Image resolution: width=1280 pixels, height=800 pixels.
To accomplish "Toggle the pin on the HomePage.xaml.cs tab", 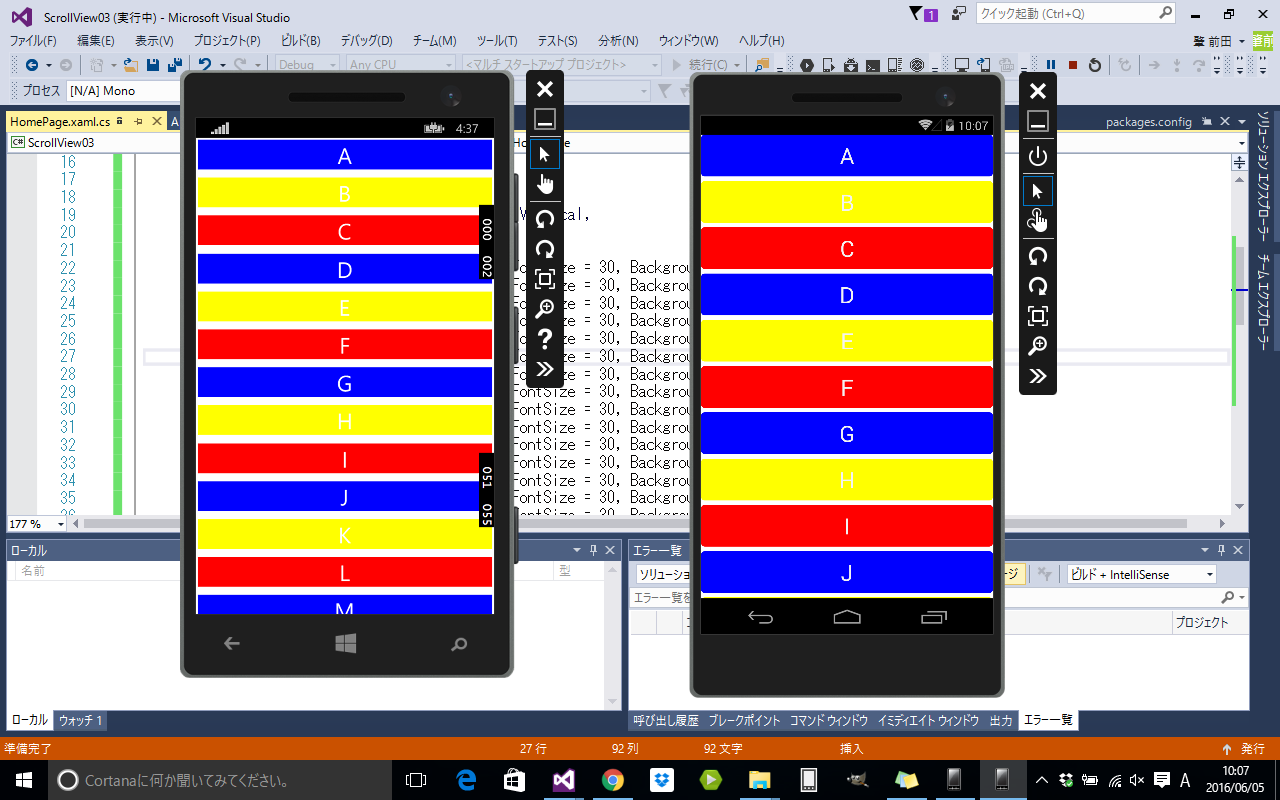I will (x=138, y=120).
